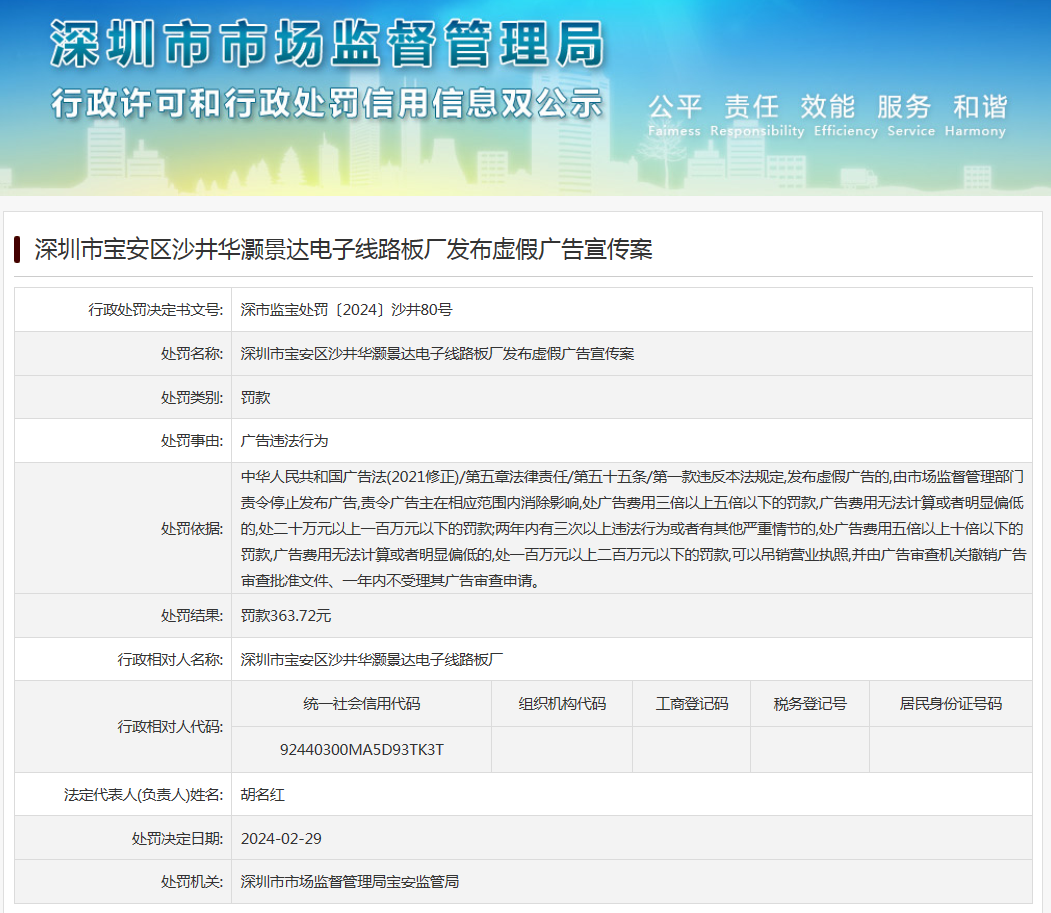Click the 居民身份证号码 column header
The image size is (1051, 913).
pos(950,703)
